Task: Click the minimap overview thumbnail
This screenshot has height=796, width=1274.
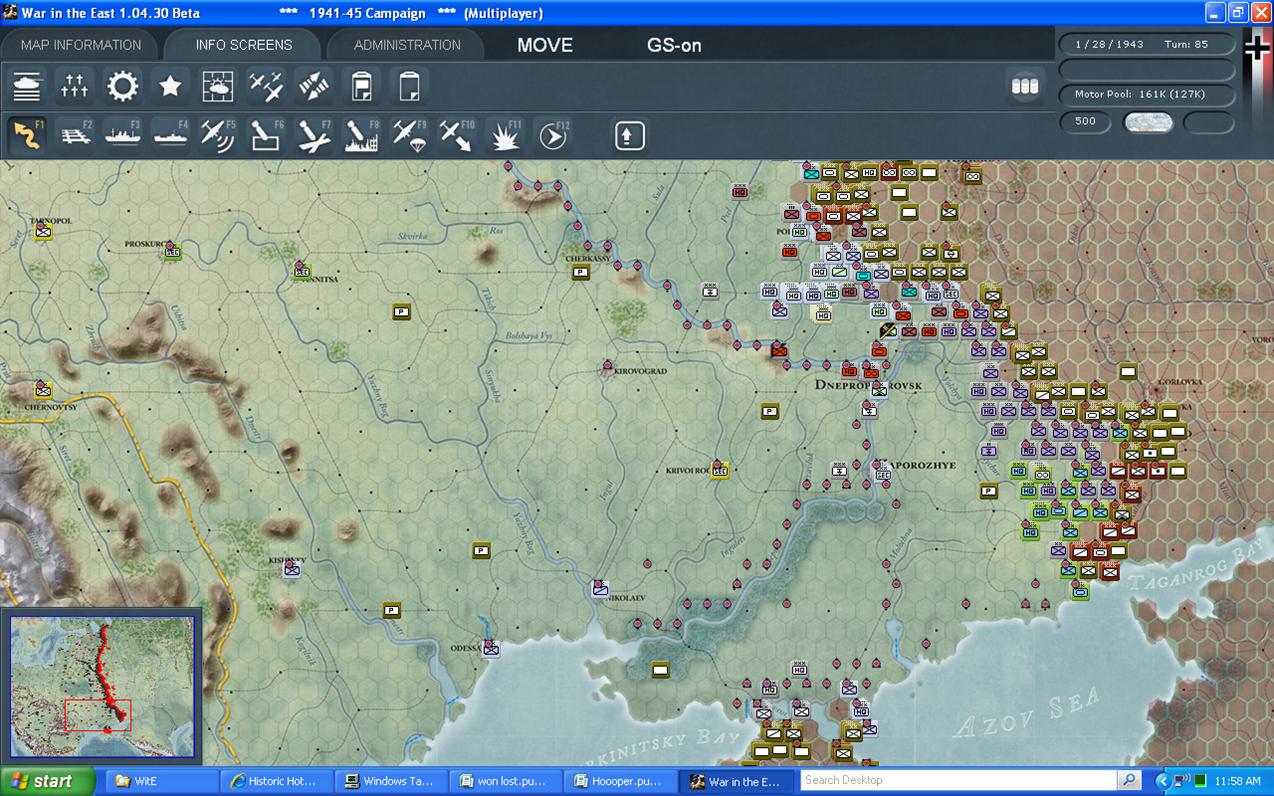Action: click(102, 685)
